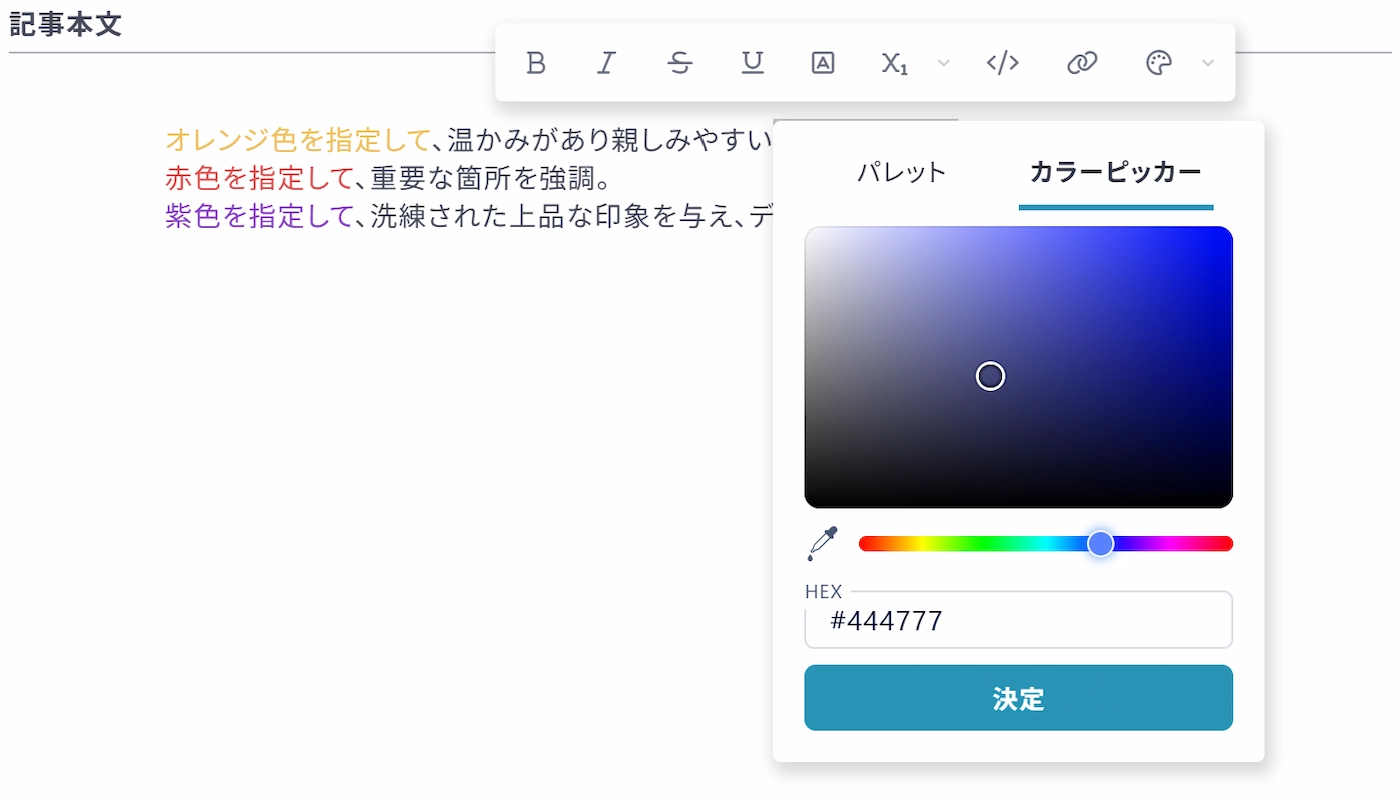Apply italic style to the text
This screenshot has height=799, width=1400.
coord(606,63)
